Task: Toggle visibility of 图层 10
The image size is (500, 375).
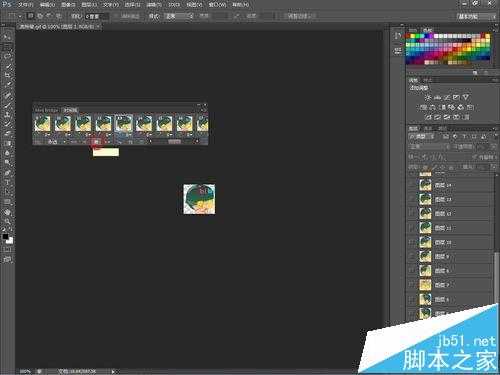Action: tap(413, 242)
